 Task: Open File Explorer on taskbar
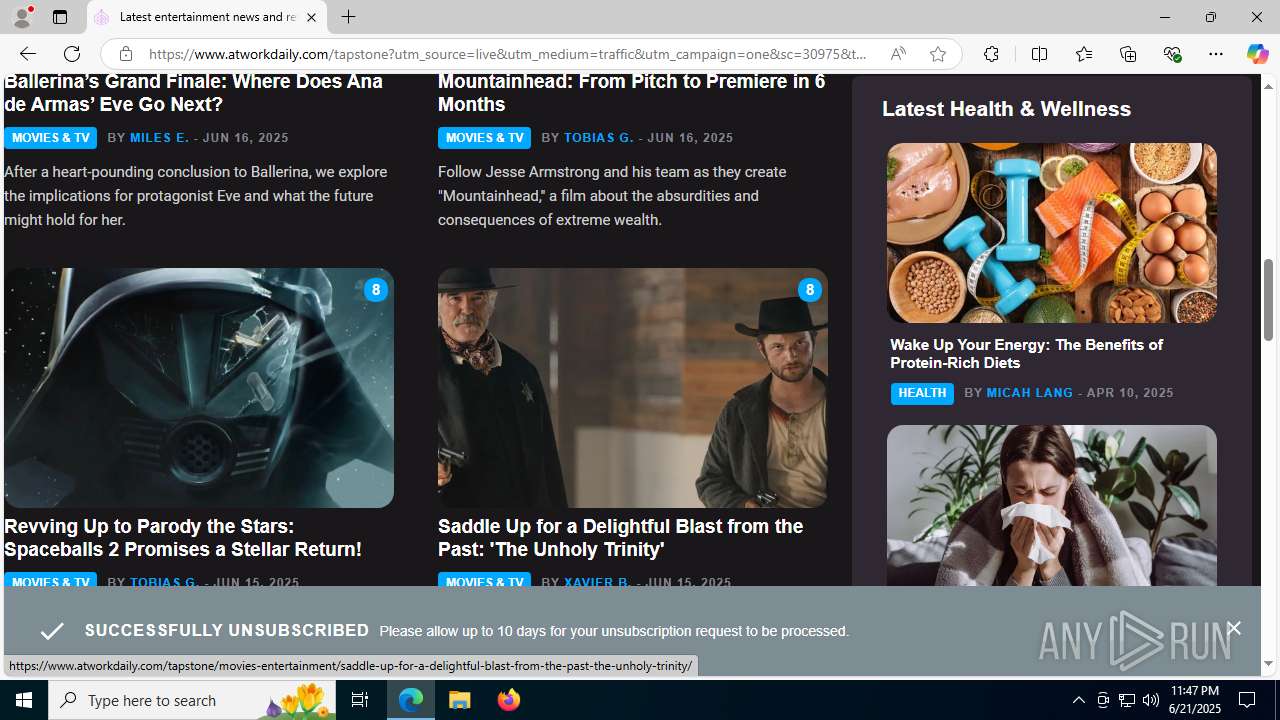pos(460,700)
